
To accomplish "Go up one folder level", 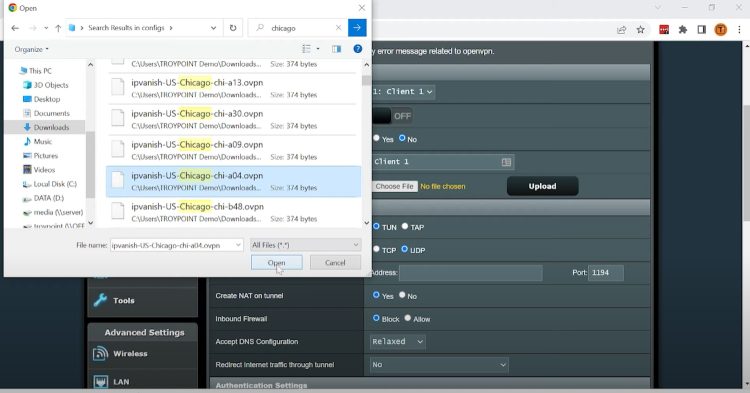I will click(x=58, y=28).
